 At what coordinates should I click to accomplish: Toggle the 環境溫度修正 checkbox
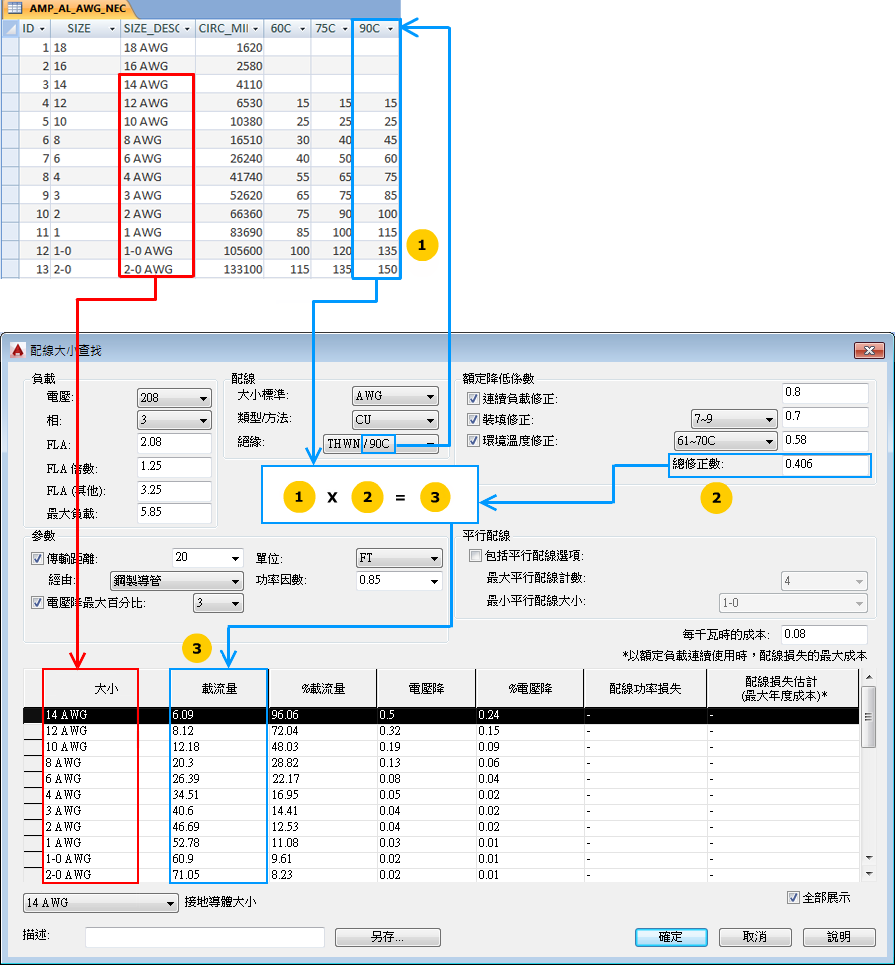473,440
